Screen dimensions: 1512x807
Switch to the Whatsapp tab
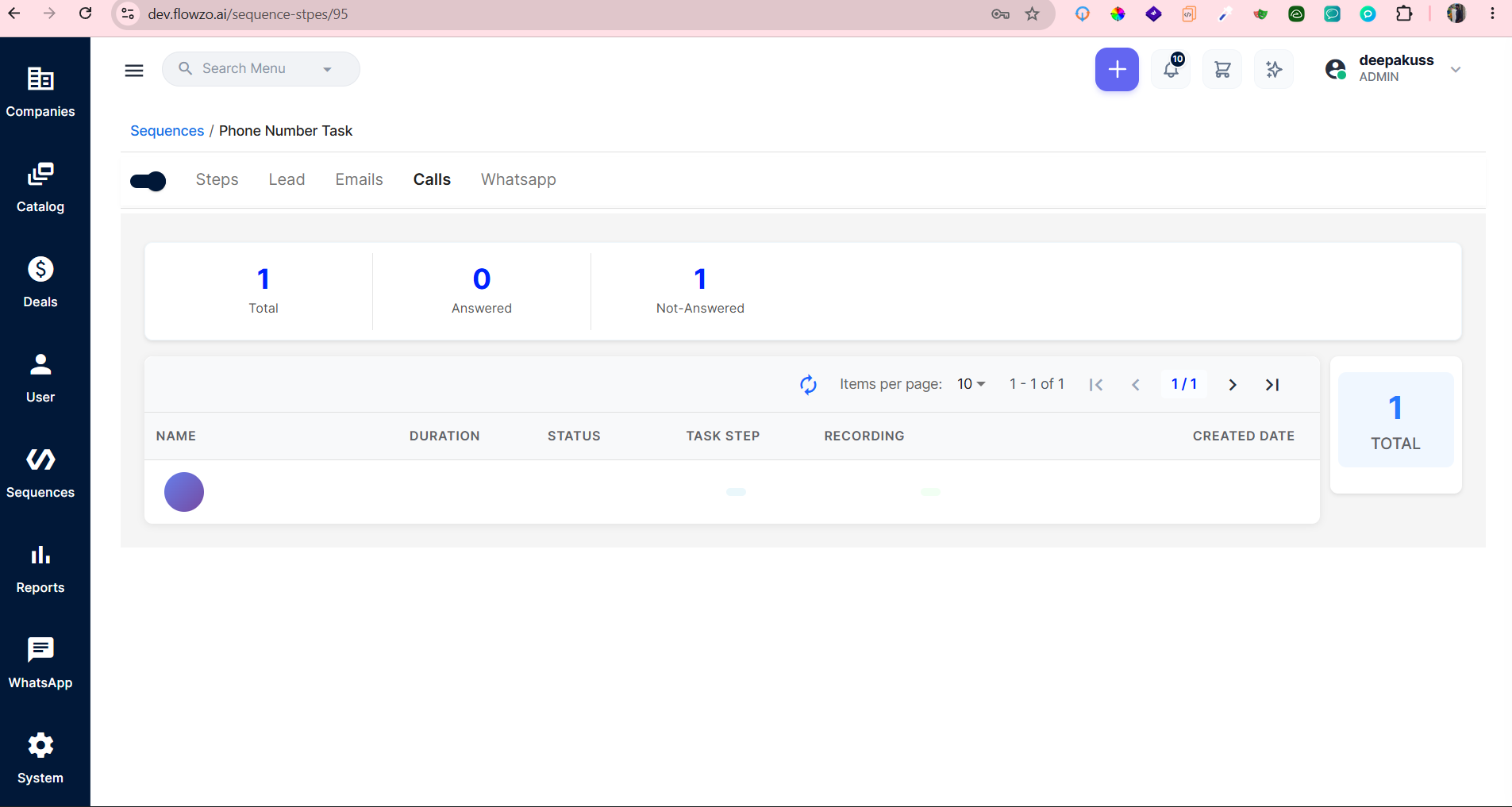518,180
